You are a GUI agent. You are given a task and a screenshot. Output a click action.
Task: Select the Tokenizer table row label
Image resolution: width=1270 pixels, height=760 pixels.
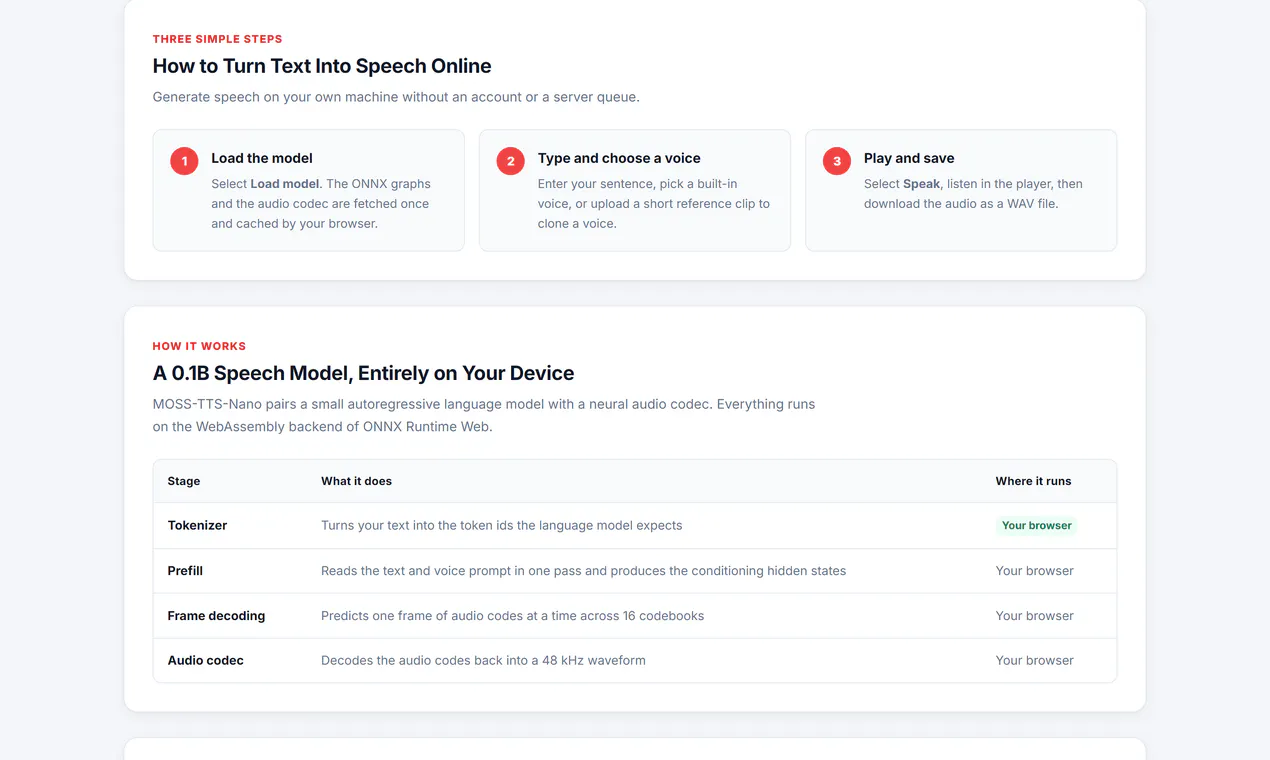tap(197, 525)
